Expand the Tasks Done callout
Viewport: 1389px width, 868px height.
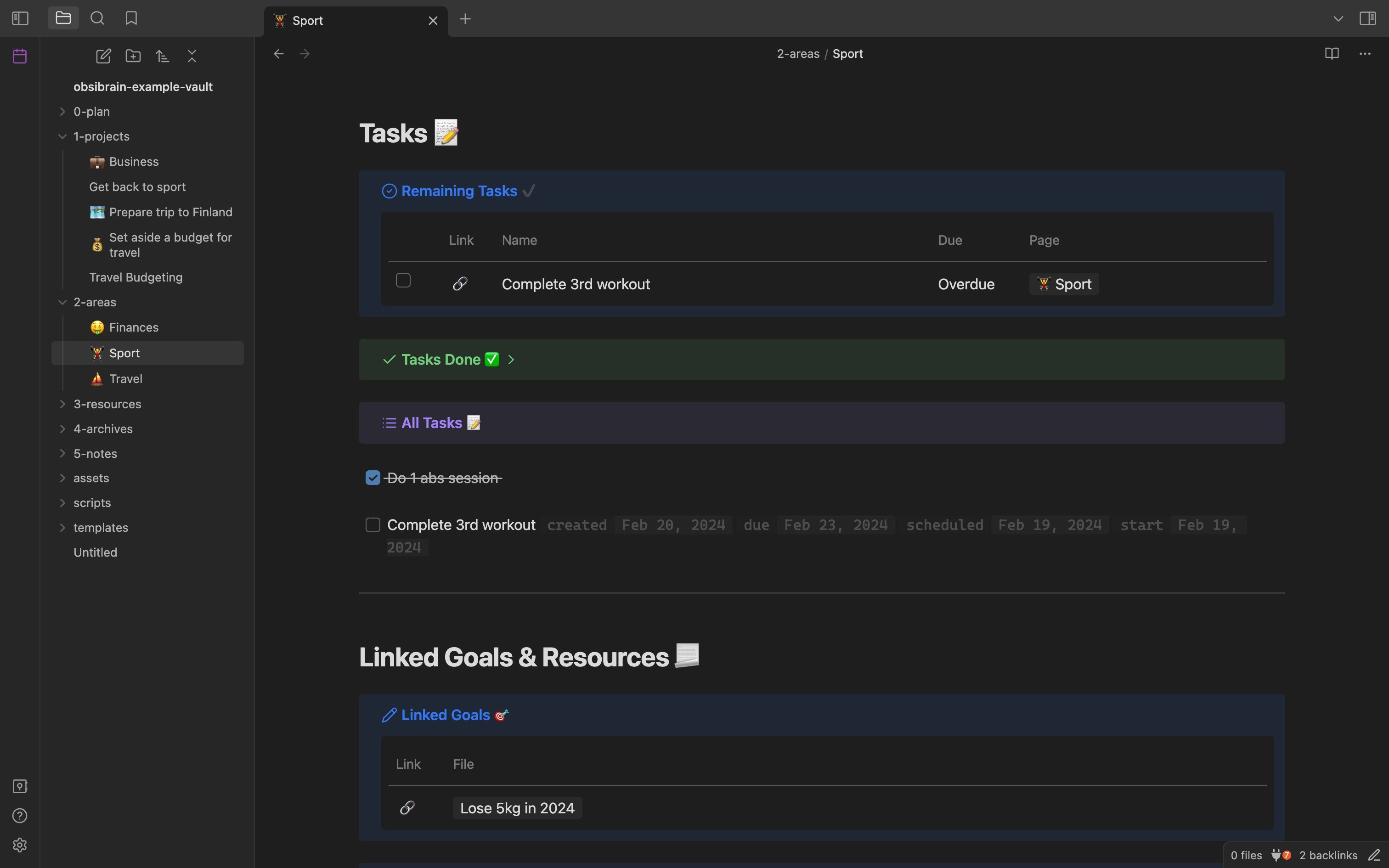pyautogui.click(x=511, y=360)
